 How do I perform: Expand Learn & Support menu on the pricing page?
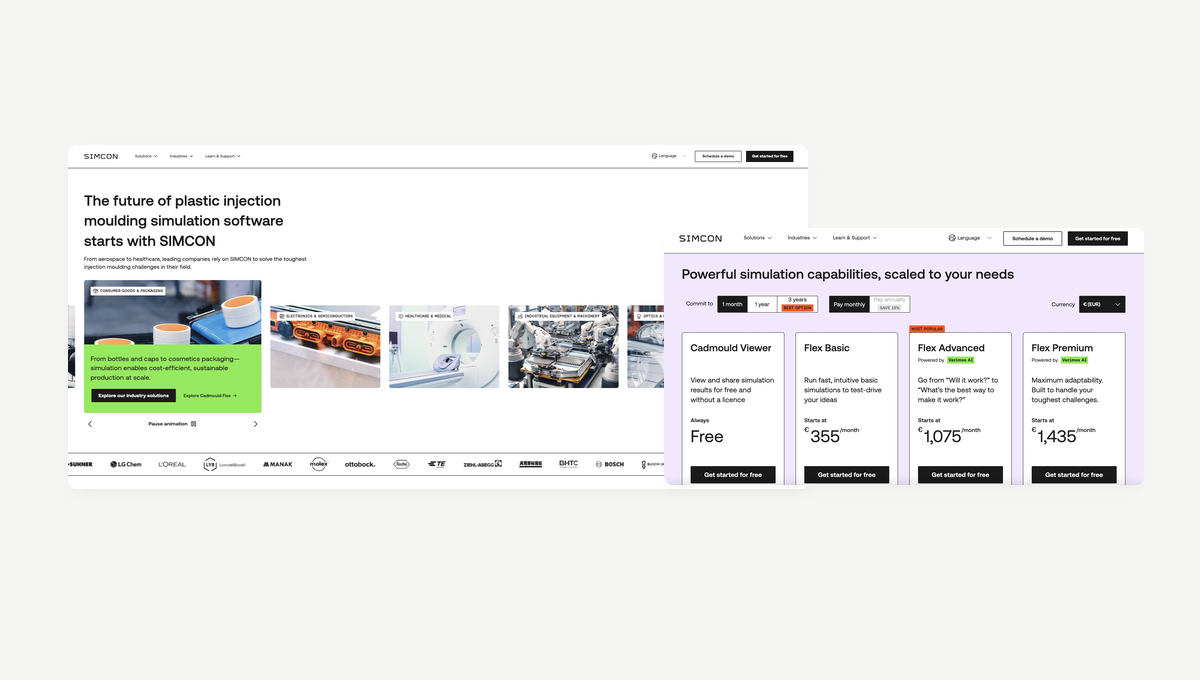point(855,238)
